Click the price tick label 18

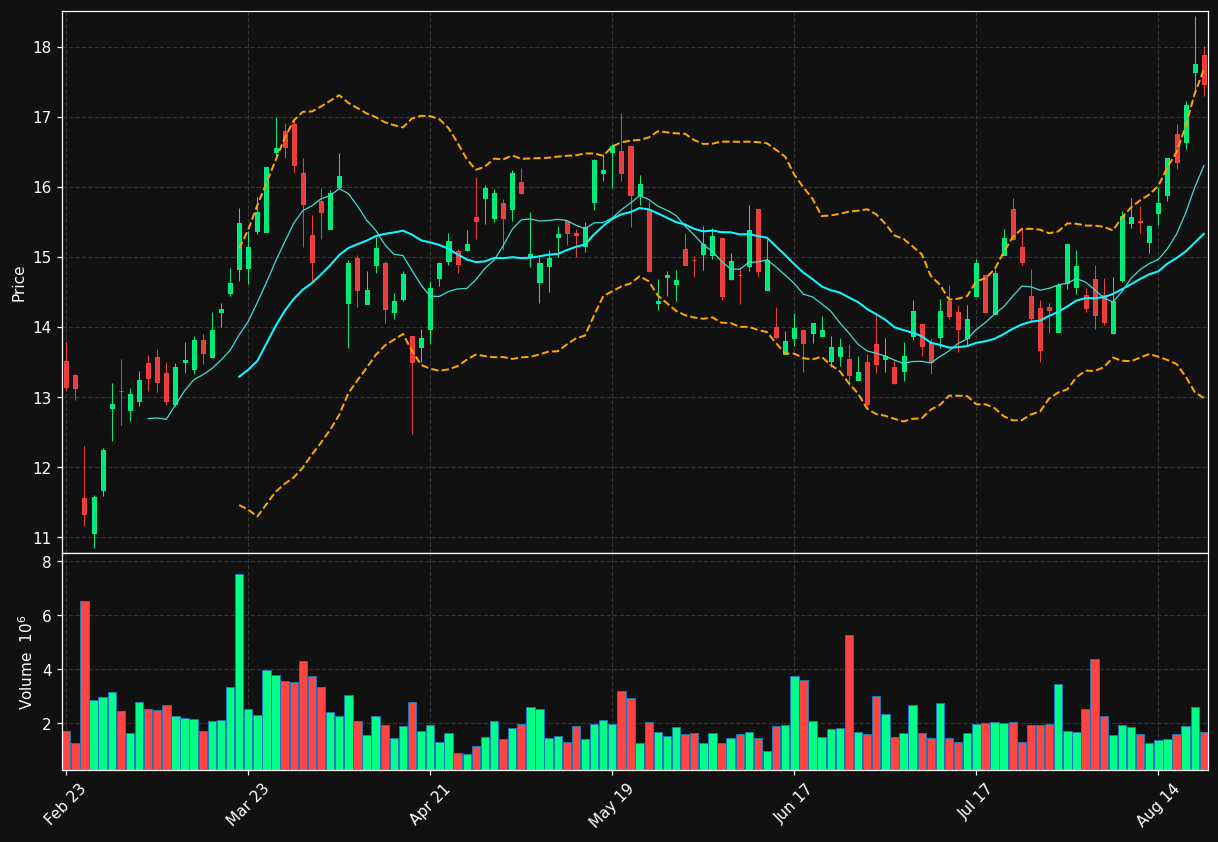pyautogui.click(x=44, y=48)
